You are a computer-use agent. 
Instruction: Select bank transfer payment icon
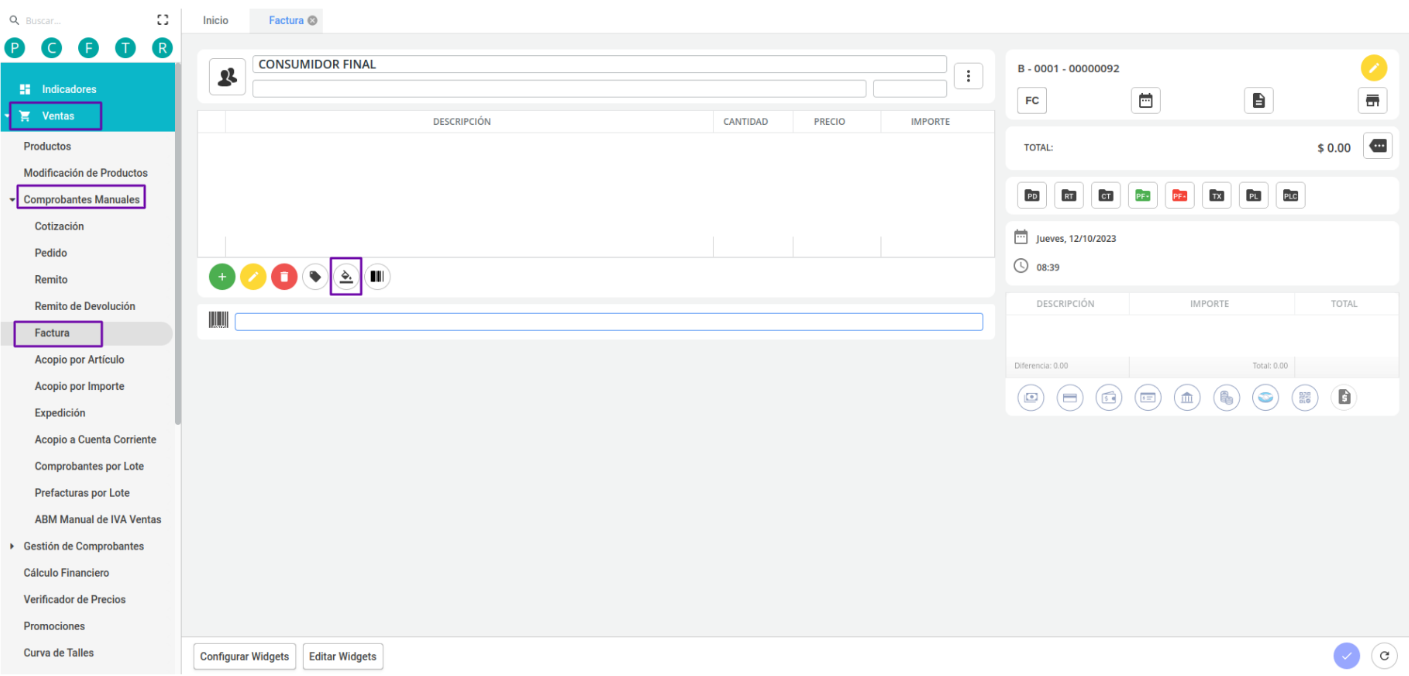pyautogui.click(x=1187, y=398)
